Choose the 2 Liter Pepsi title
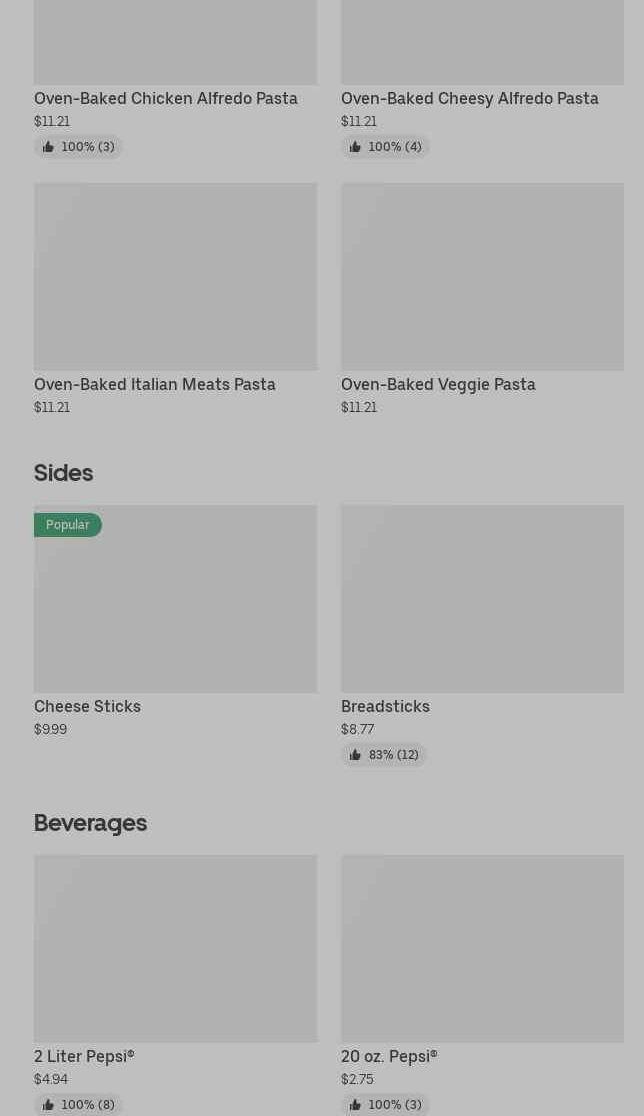The image size is (644, 1116). [84, 1056]
